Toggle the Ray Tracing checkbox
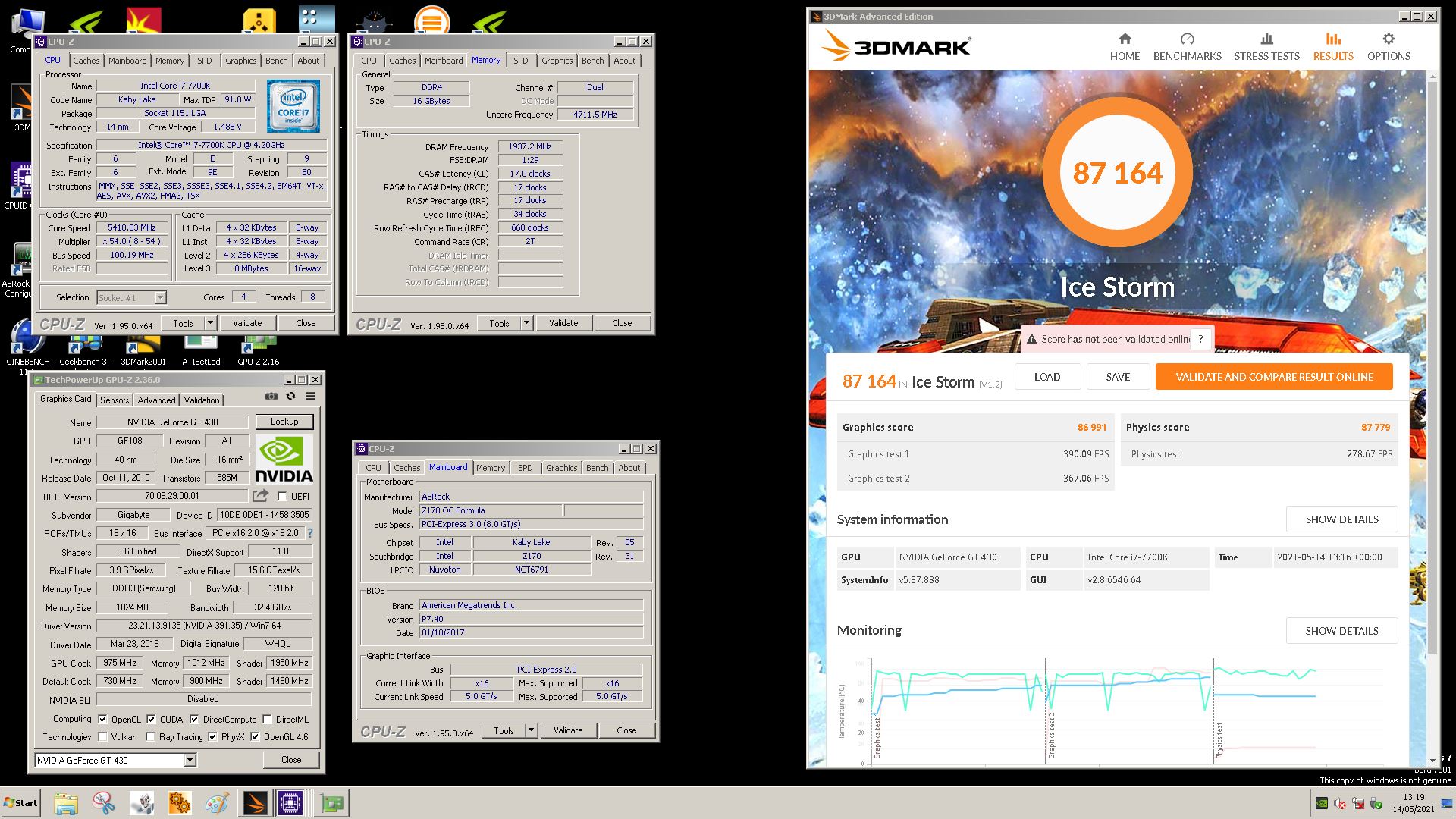 pos(150,736)
